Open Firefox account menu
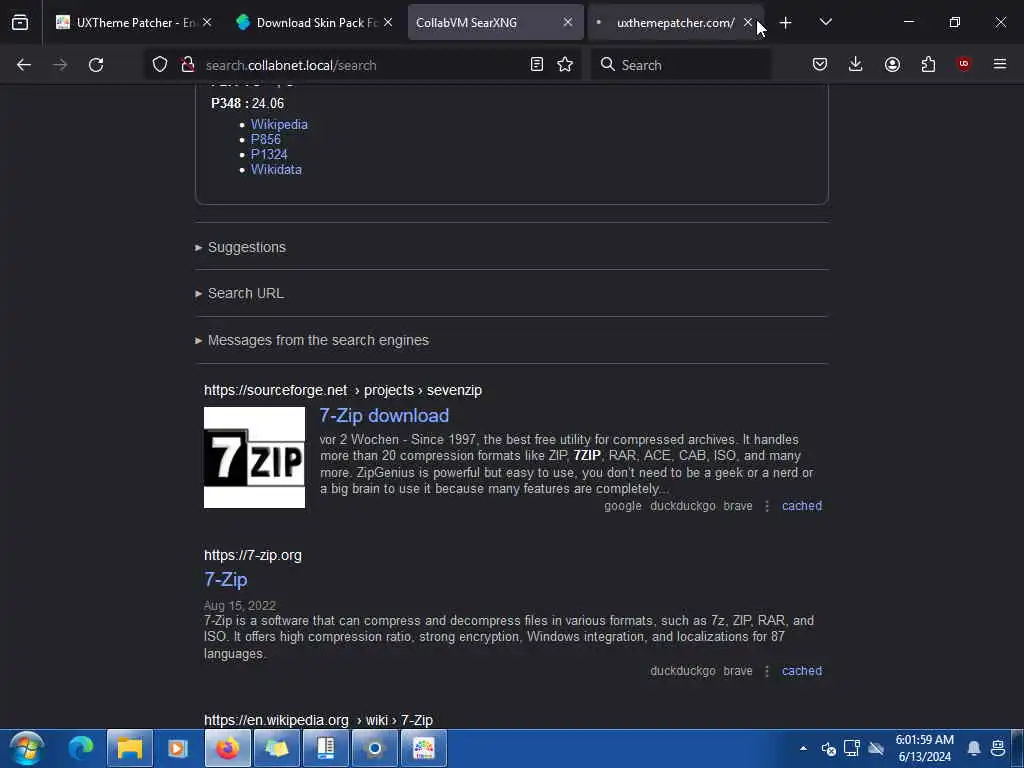The image size is (1024, 768). click(x=892, y=65)
